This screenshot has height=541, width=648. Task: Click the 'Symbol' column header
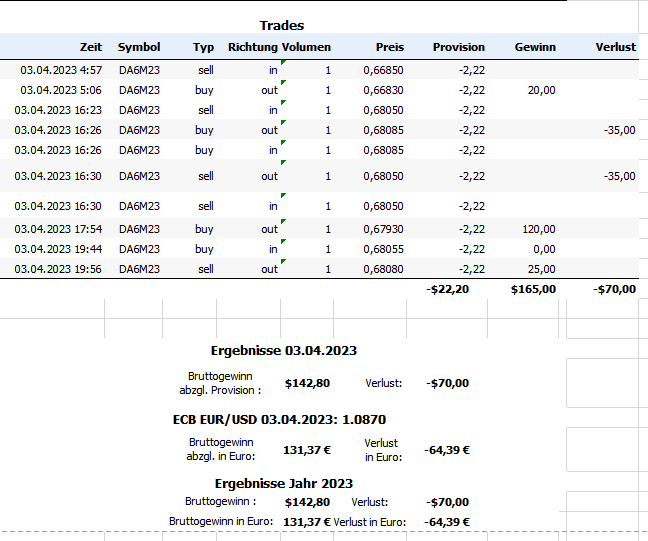click(x=139, y=47)
